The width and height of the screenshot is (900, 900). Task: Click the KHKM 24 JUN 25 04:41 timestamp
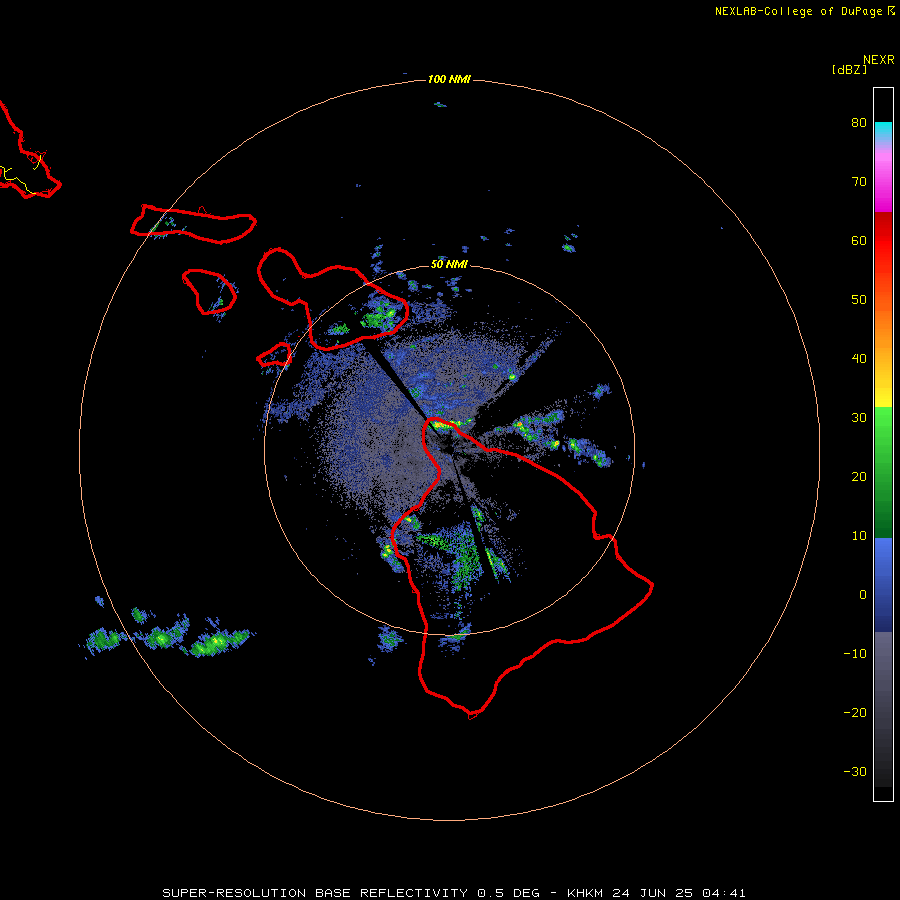click(656, 893)
